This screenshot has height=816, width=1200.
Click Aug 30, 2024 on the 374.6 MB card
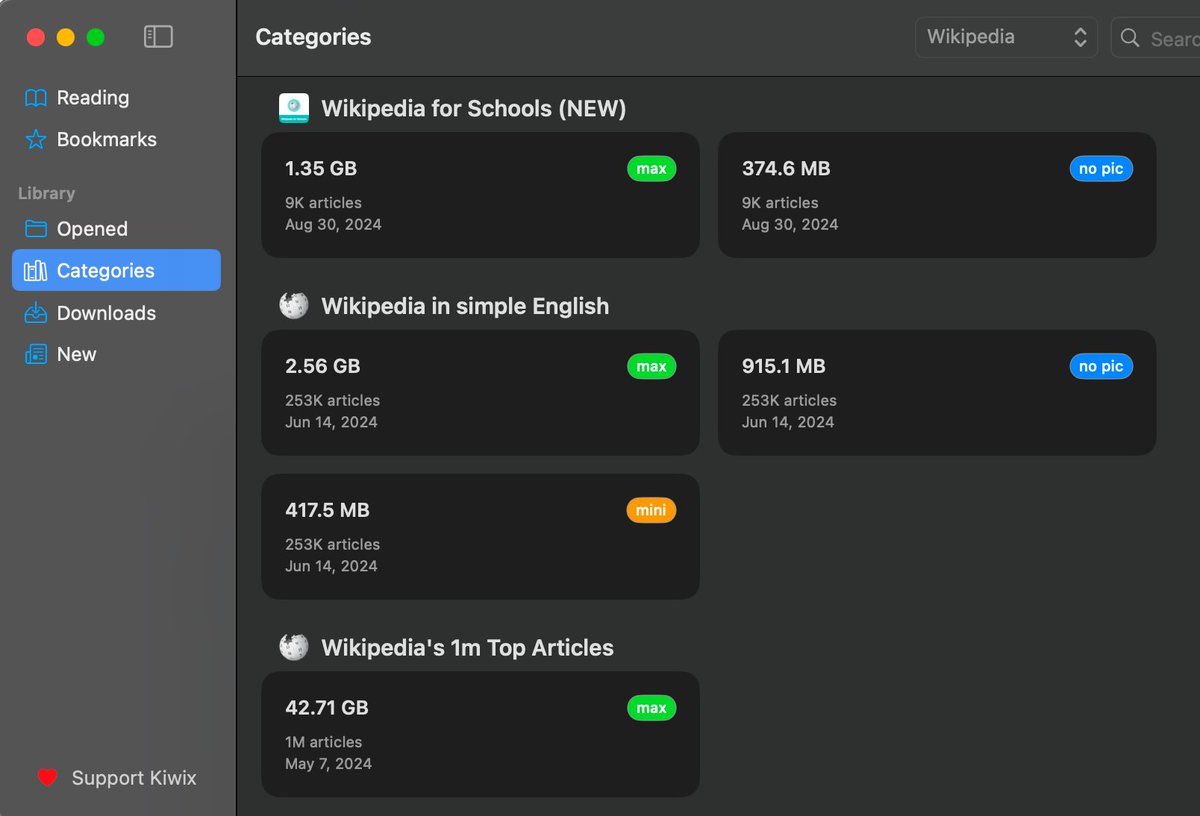click(790, 225)
